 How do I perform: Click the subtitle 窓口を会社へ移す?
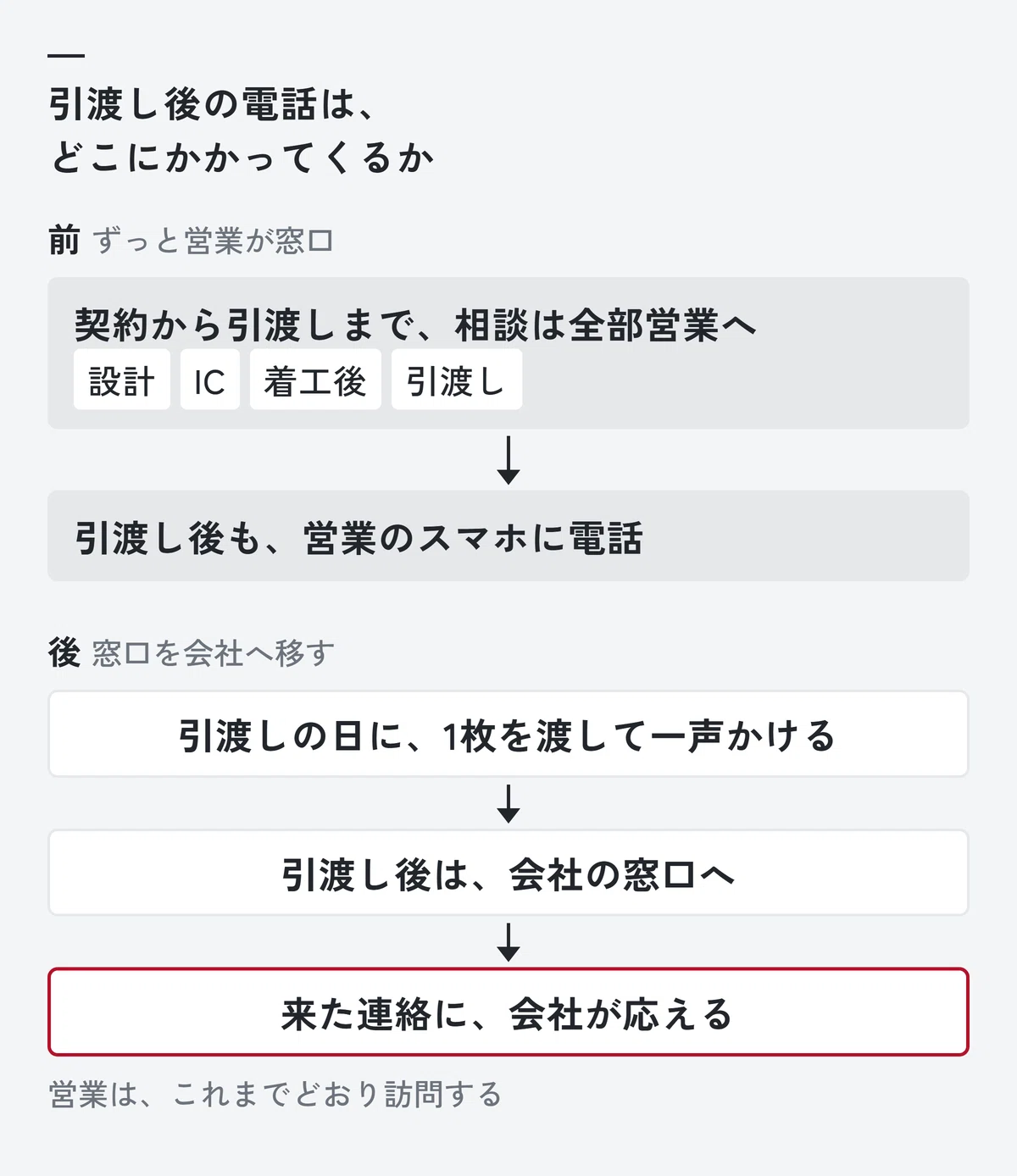pos(214,652)
